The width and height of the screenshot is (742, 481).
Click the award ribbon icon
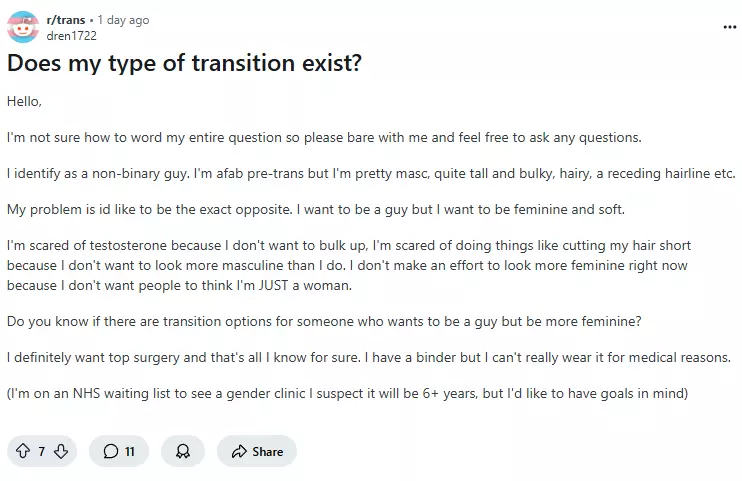click(183, 451)
